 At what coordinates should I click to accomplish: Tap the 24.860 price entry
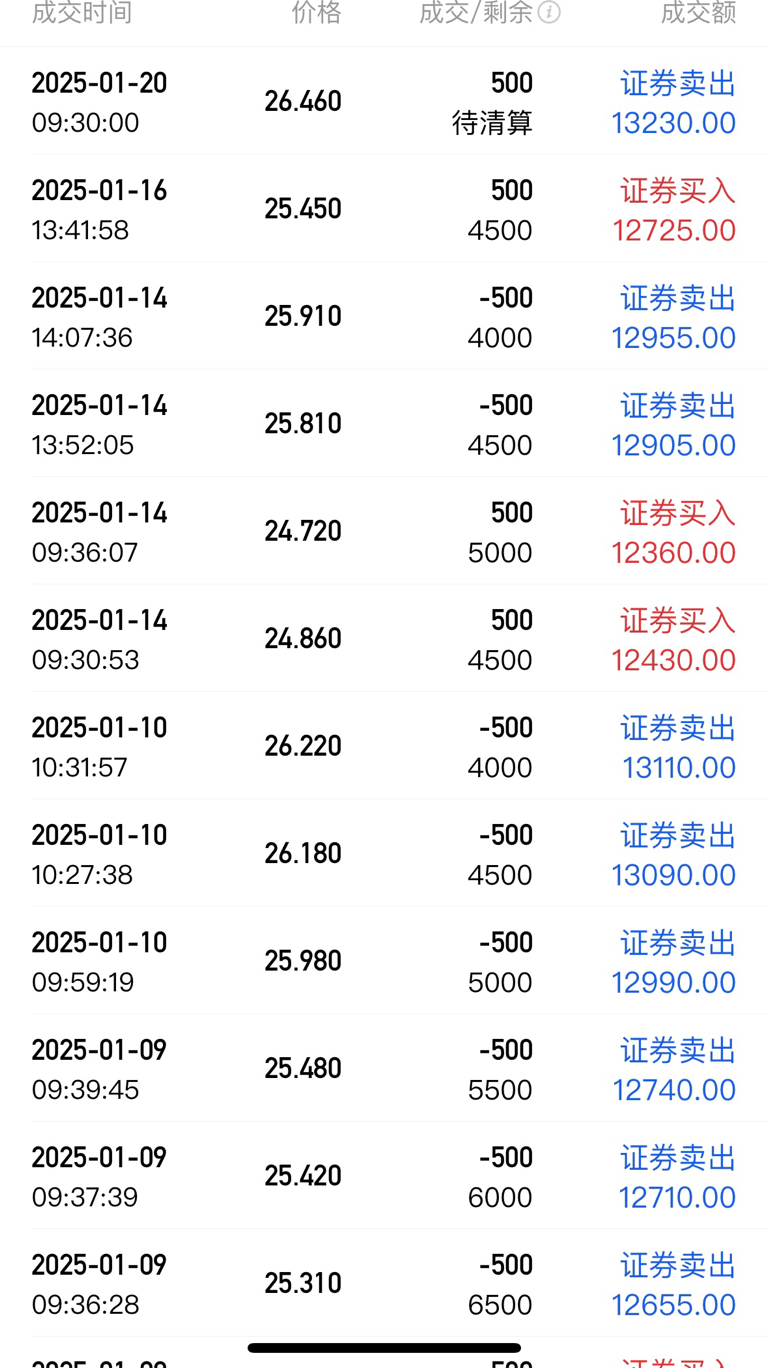[303, 638]
